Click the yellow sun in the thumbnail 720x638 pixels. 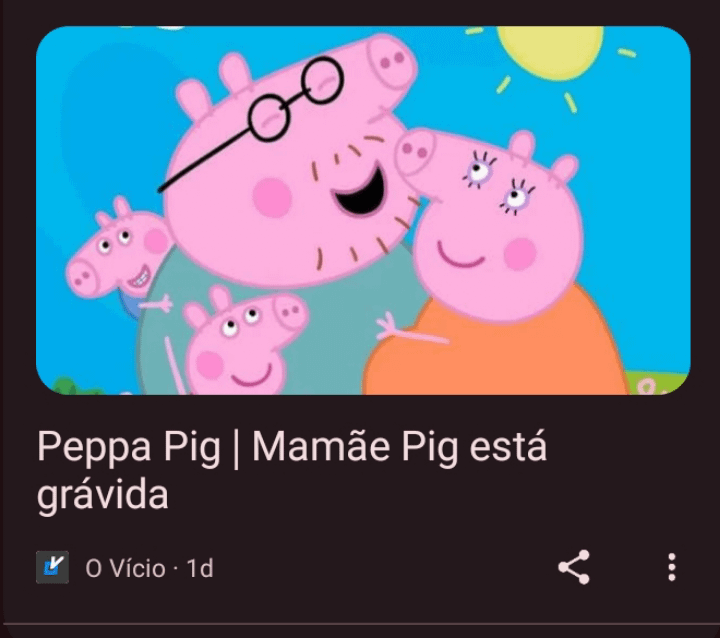coord(550,51)
